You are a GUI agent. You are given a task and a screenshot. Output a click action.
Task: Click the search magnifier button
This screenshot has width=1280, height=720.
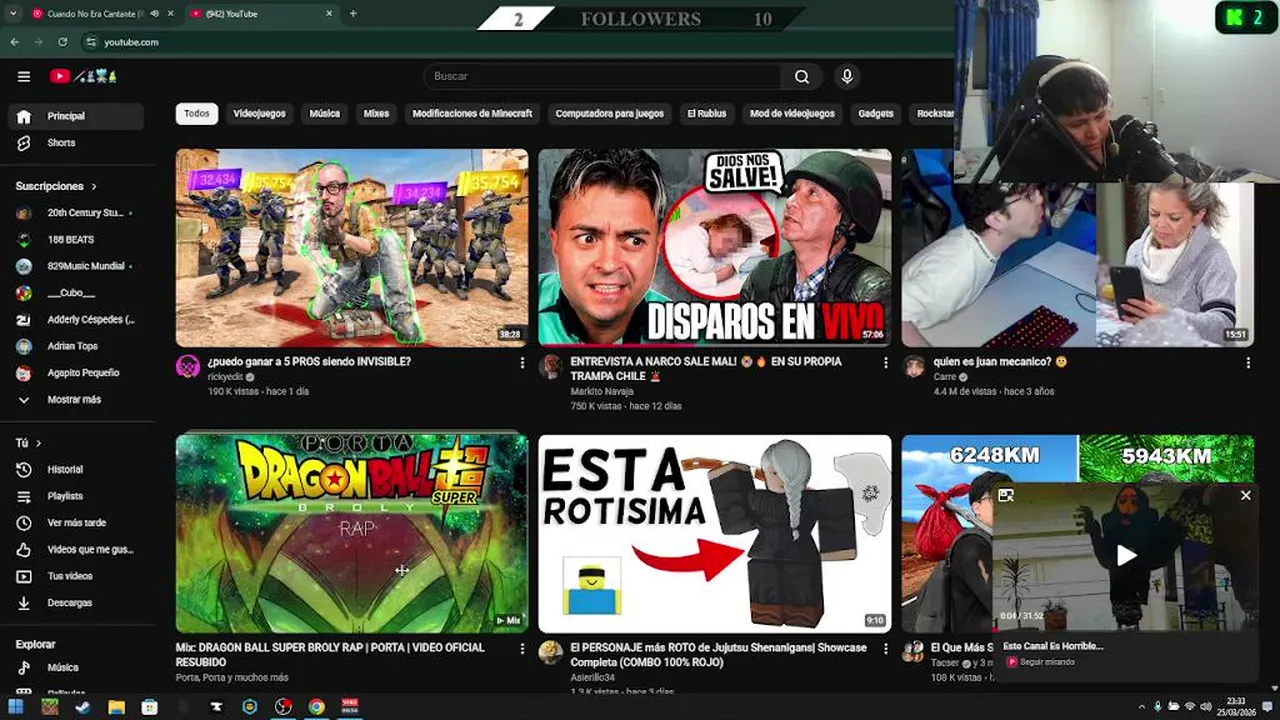(x=802, y=76)
